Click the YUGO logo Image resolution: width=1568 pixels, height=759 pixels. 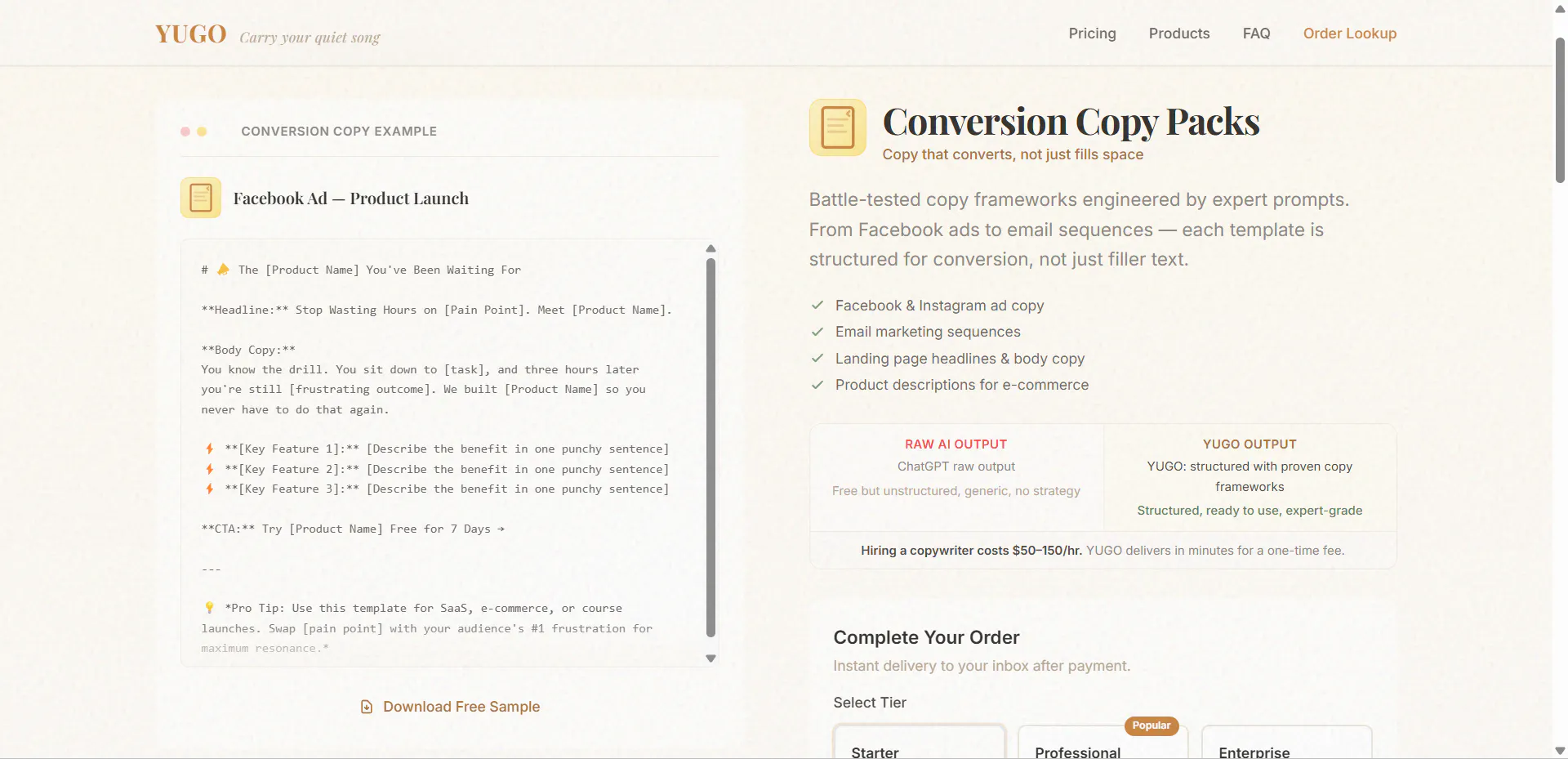tap(190, 34)
